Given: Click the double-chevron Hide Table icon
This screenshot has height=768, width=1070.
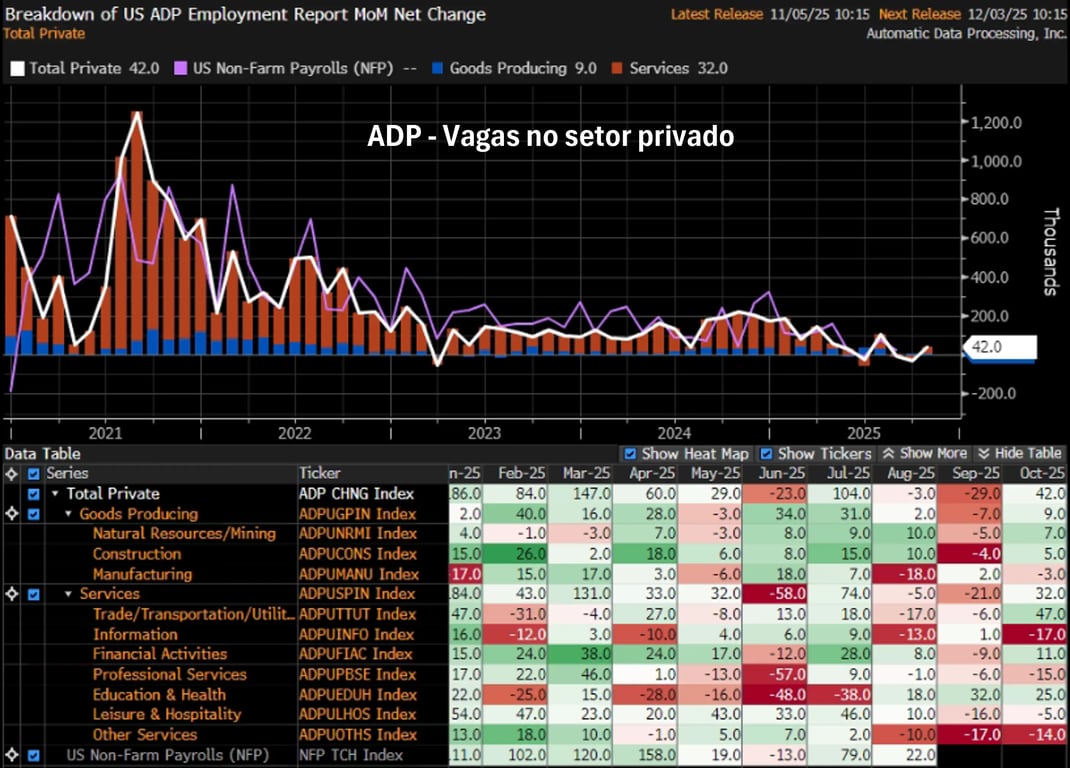Looking at the screenshot, I should tap(983, 453).
